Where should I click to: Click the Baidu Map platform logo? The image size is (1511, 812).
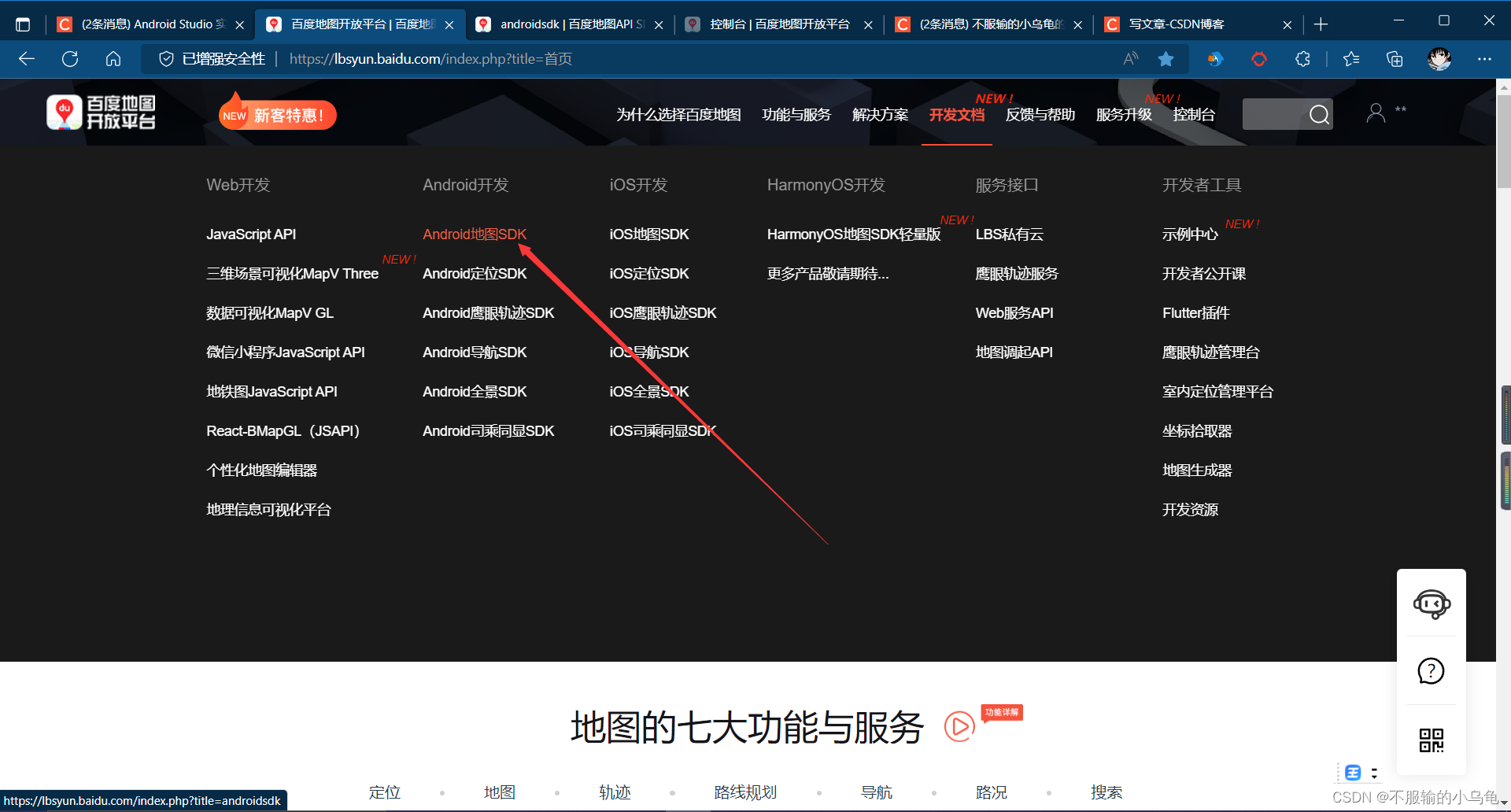(x=101, y=113)
